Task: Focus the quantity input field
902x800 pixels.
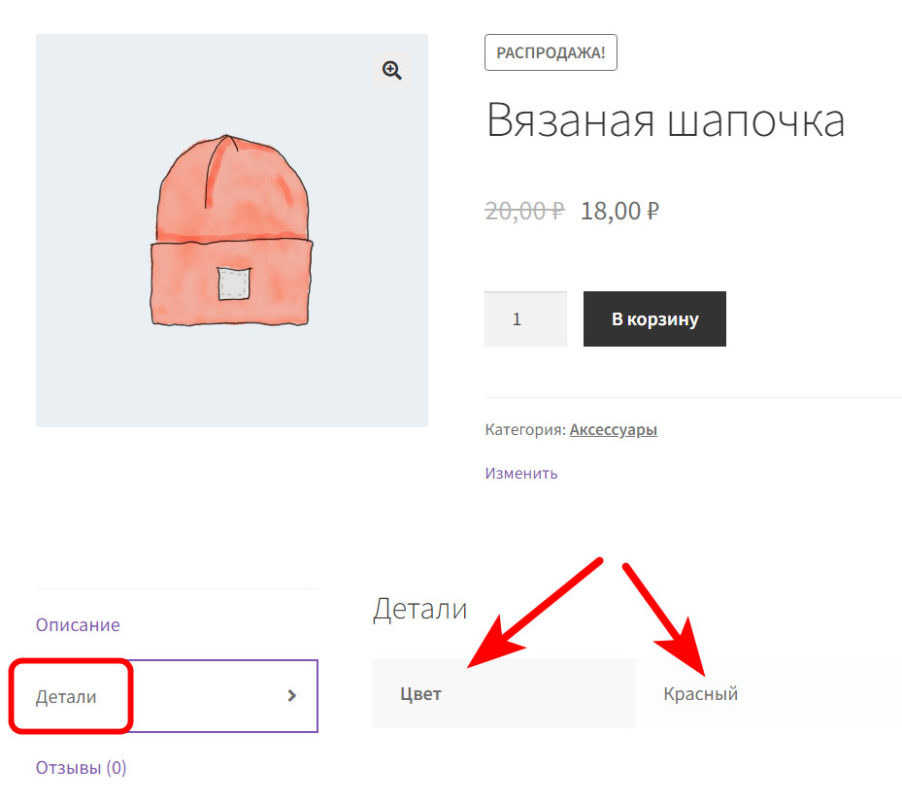Action: (x=525, y=320)
